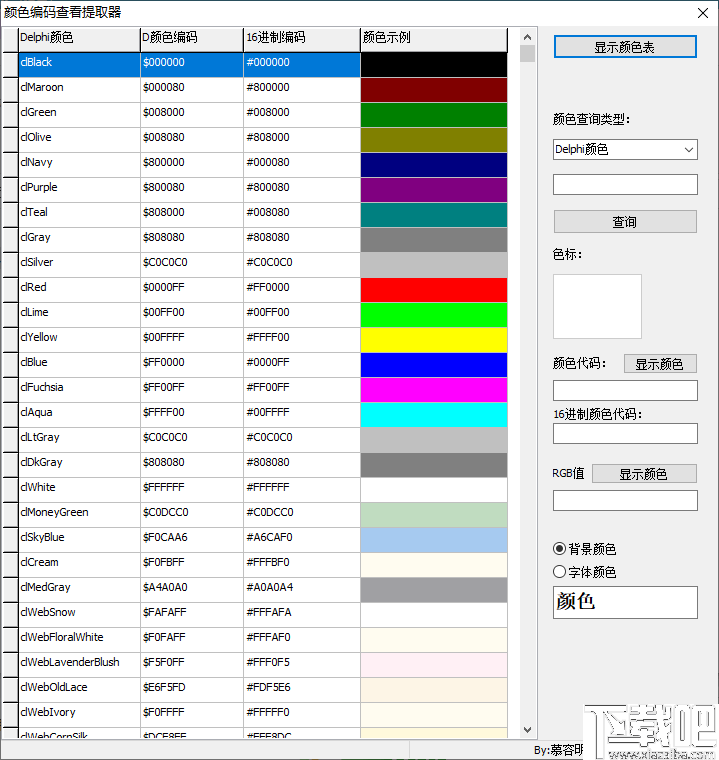Click the 16进制编码 column header
Viewport: 719px width, 760px height.
click(302, 38)
